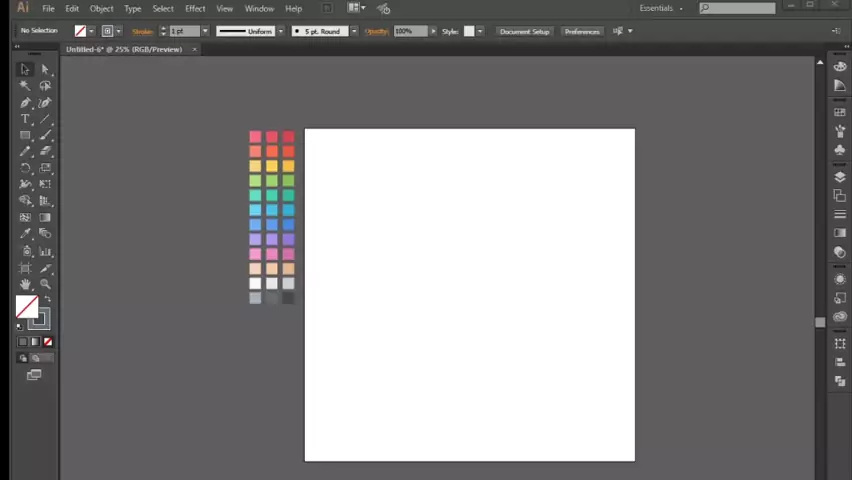
Task: Open the Layers panel icon
Action: [x=840, y=177]
